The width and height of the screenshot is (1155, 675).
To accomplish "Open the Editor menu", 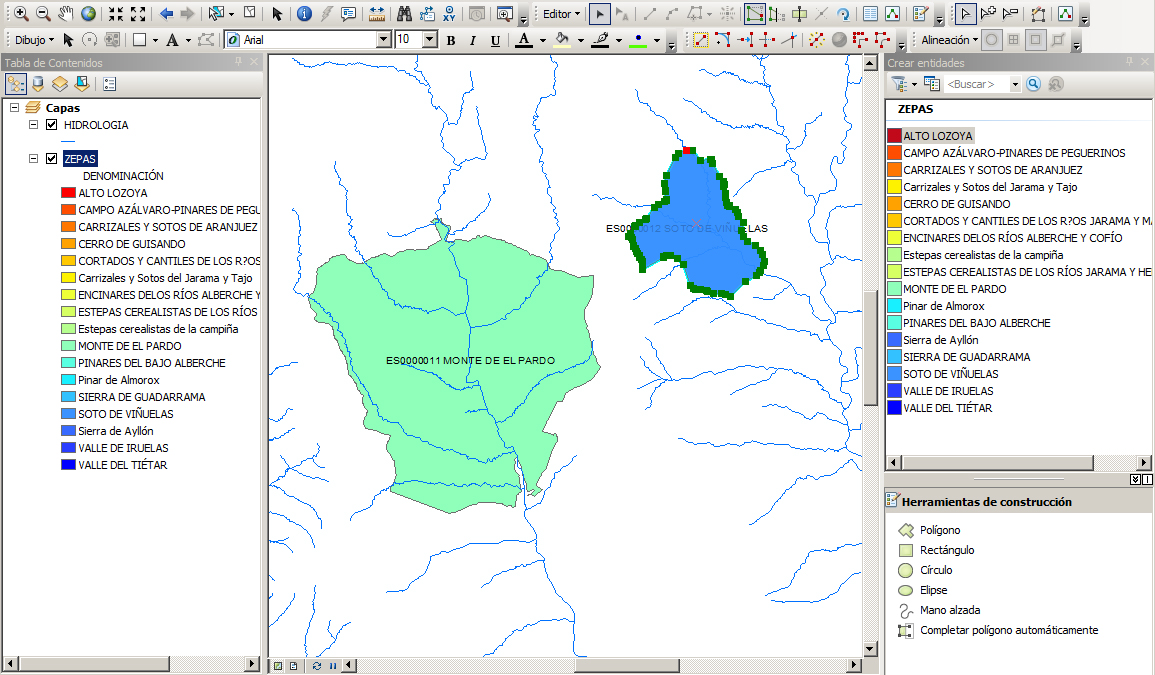I will coord(561,14).
